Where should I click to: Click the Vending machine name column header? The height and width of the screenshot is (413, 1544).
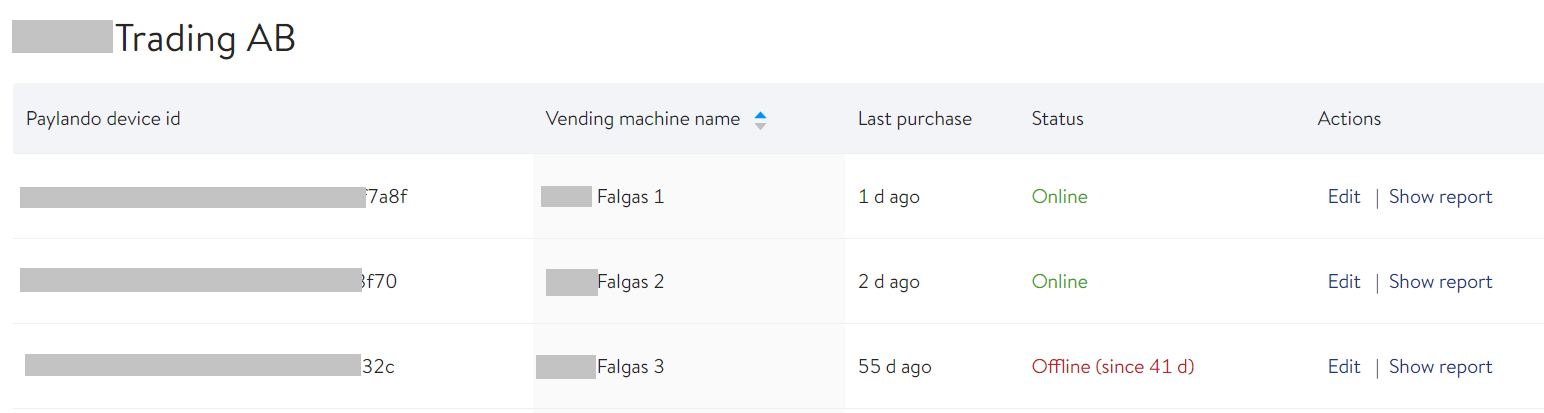[x=643, y=119]
